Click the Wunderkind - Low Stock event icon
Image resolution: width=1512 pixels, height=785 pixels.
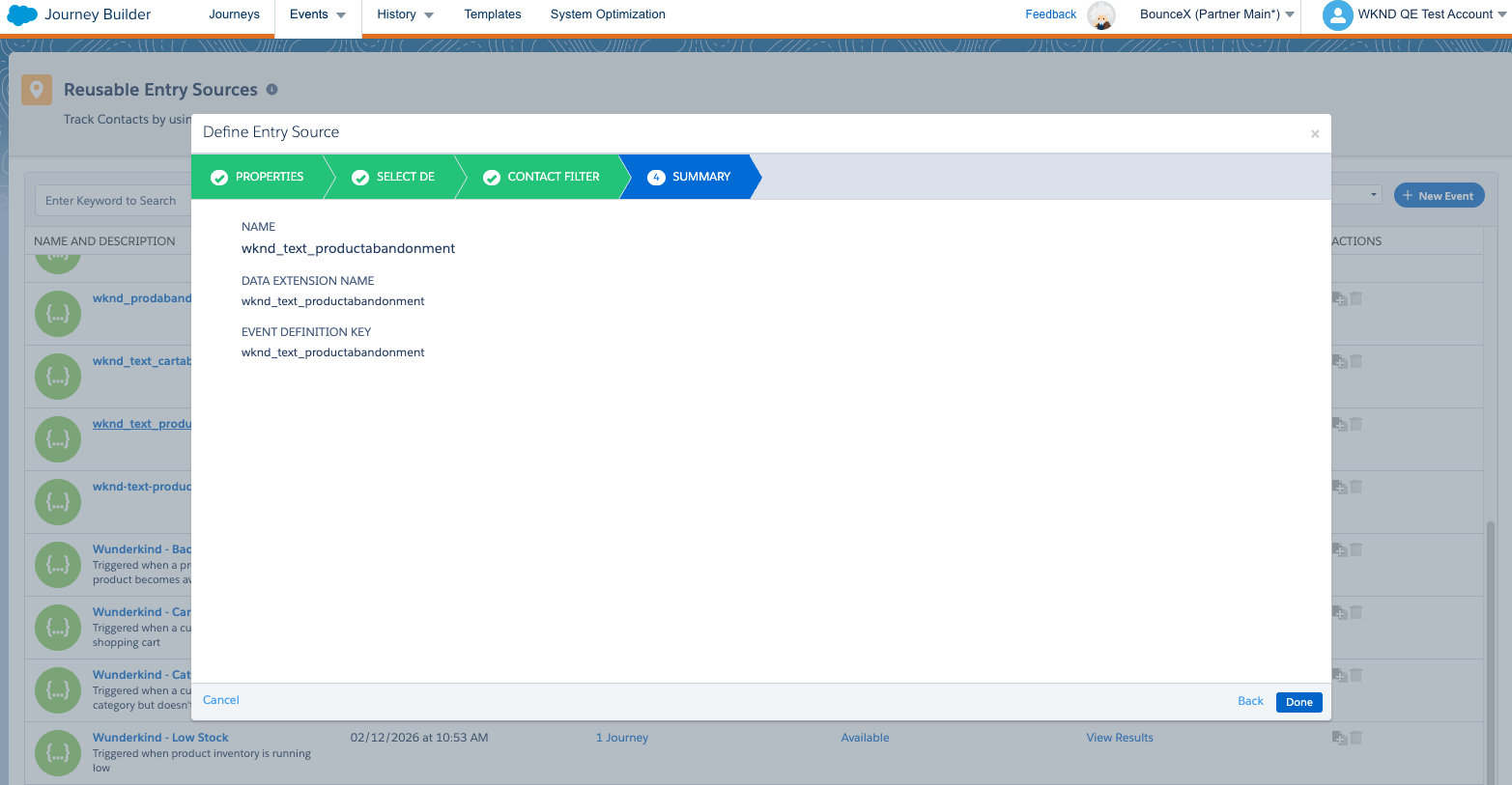pyautogui.click(x=58, y=753)
